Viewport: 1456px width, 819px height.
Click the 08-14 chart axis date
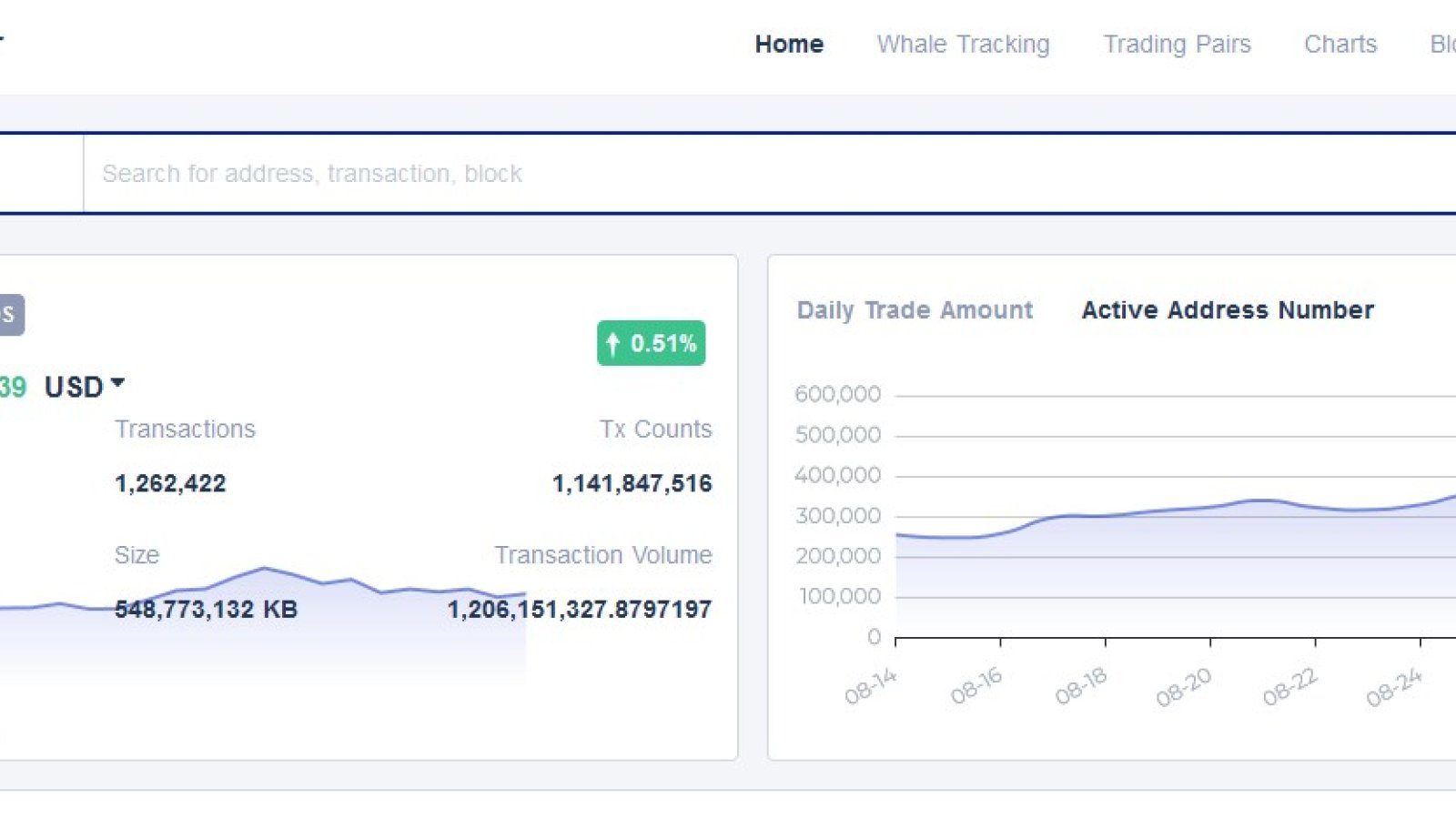pos(871,686)
